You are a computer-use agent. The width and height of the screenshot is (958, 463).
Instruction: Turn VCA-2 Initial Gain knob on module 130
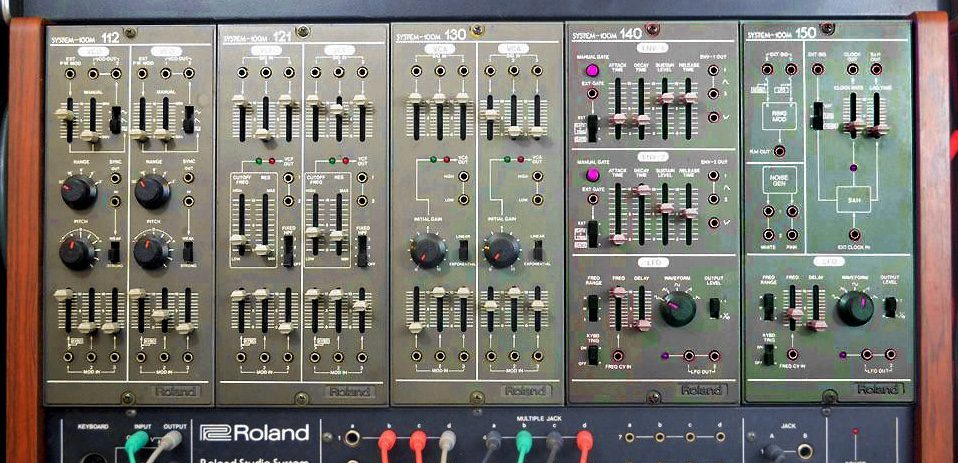502,250
